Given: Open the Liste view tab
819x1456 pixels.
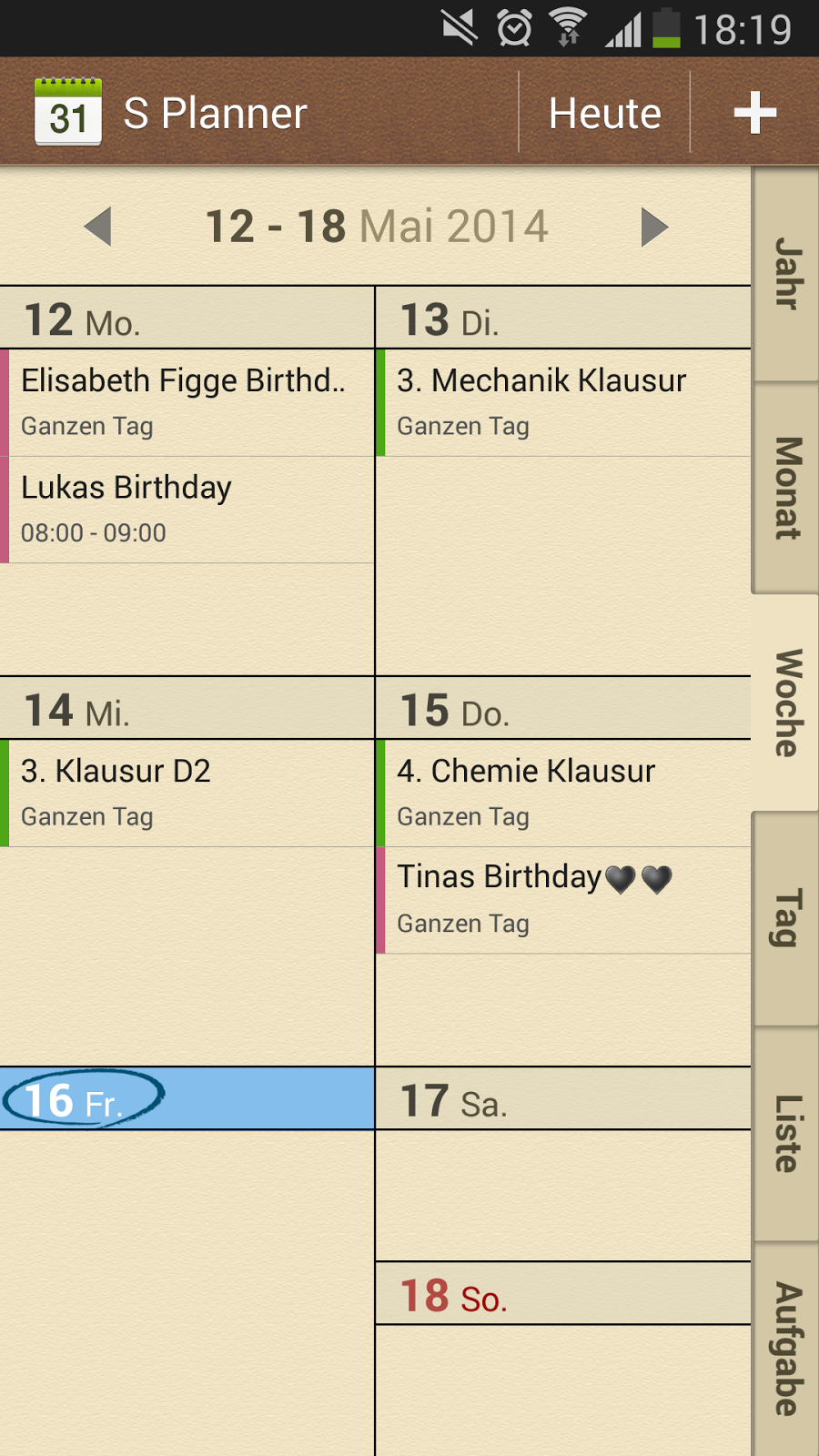Looking at the screenshot, I should [x=786, y=1133].
